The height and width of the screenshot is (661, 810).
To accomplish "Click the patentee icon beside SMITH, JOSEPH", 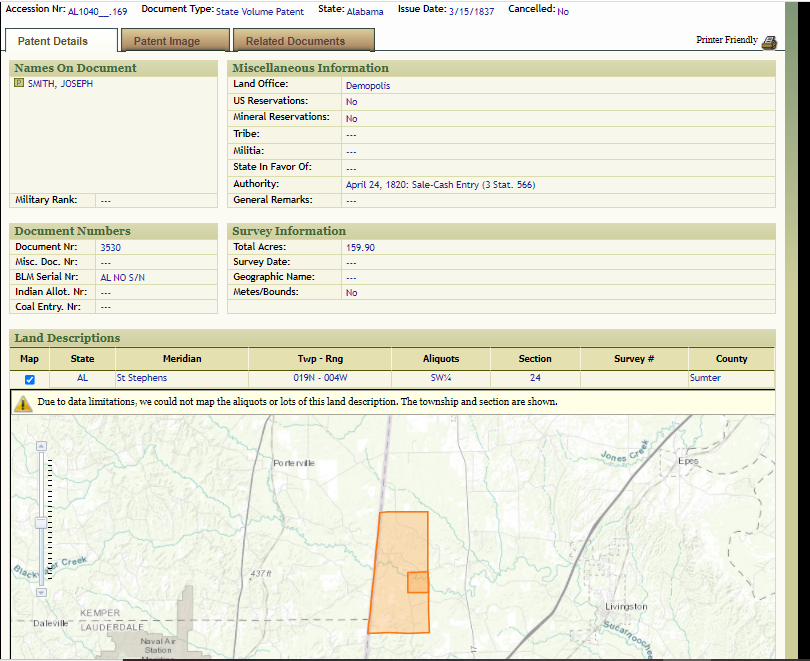I will pyautogui.click(x=19, y=84).
